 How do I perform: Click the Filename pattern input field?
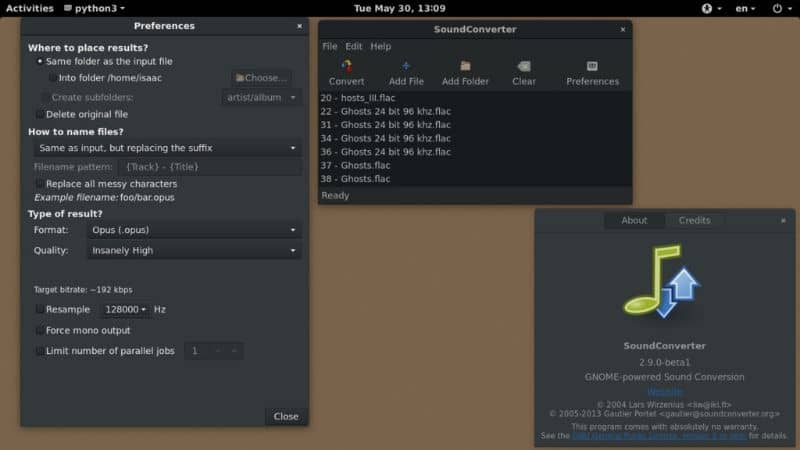[210, 167]
